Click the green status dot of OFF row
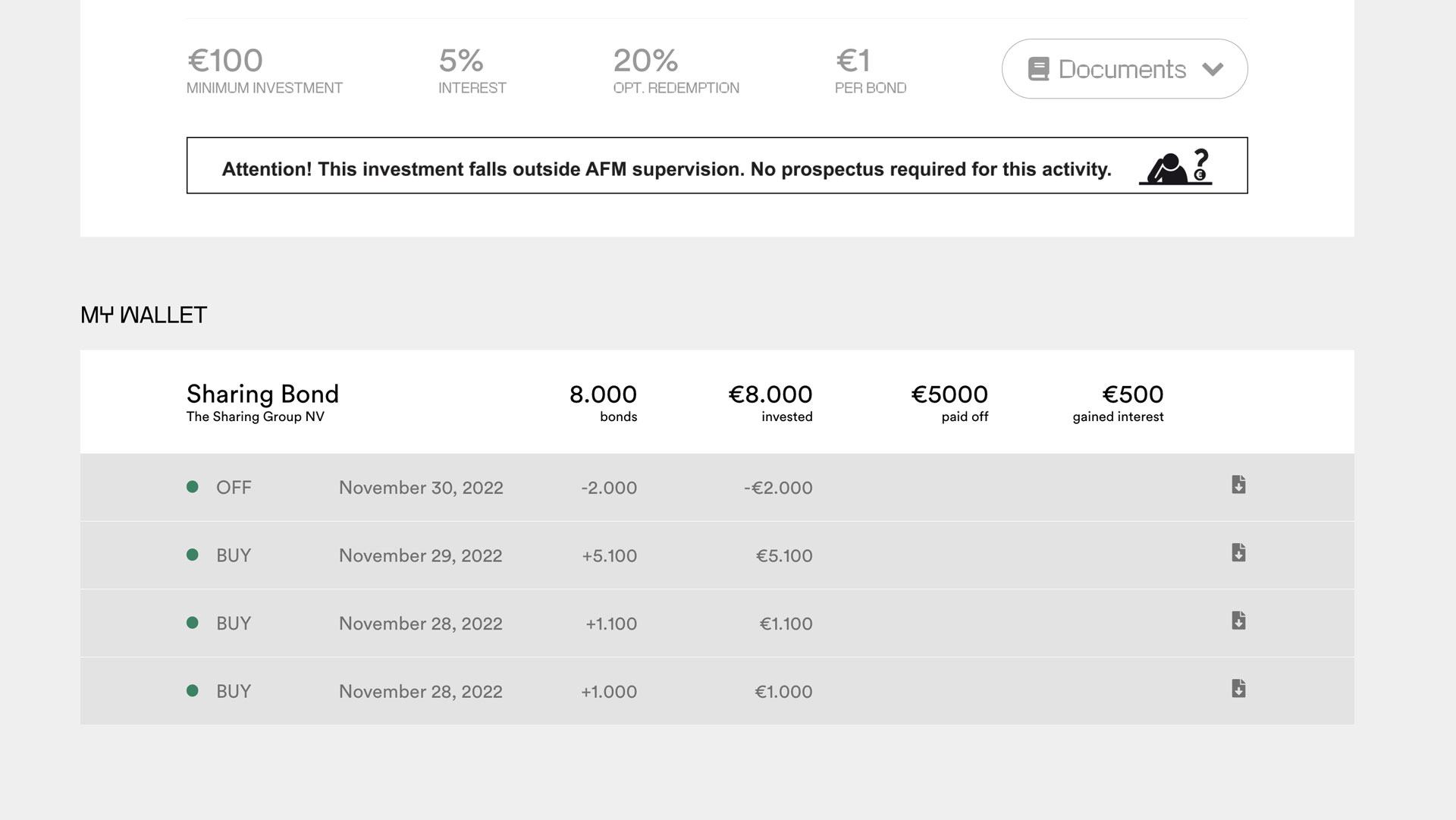The width and height of the screenshot is (1456, 820). coord(193,487)
